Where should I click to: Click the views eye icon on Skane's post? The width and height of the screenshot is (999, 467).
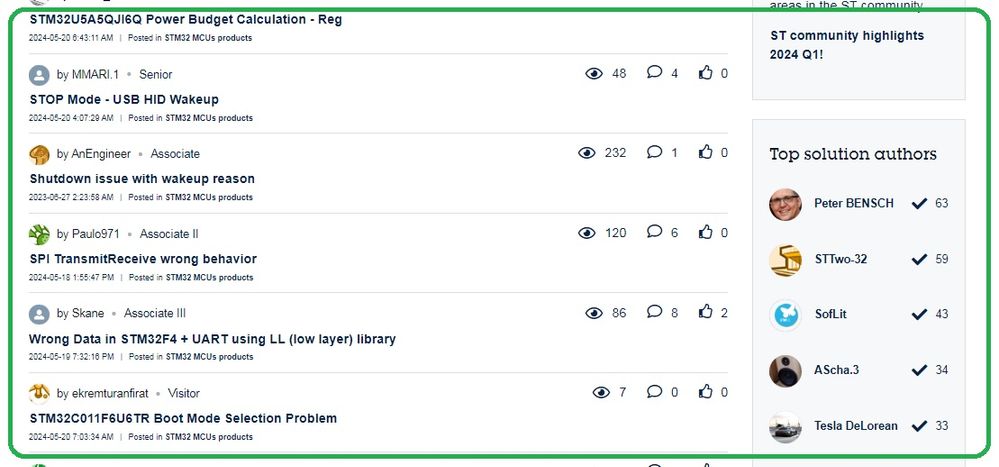pos(593,313)
